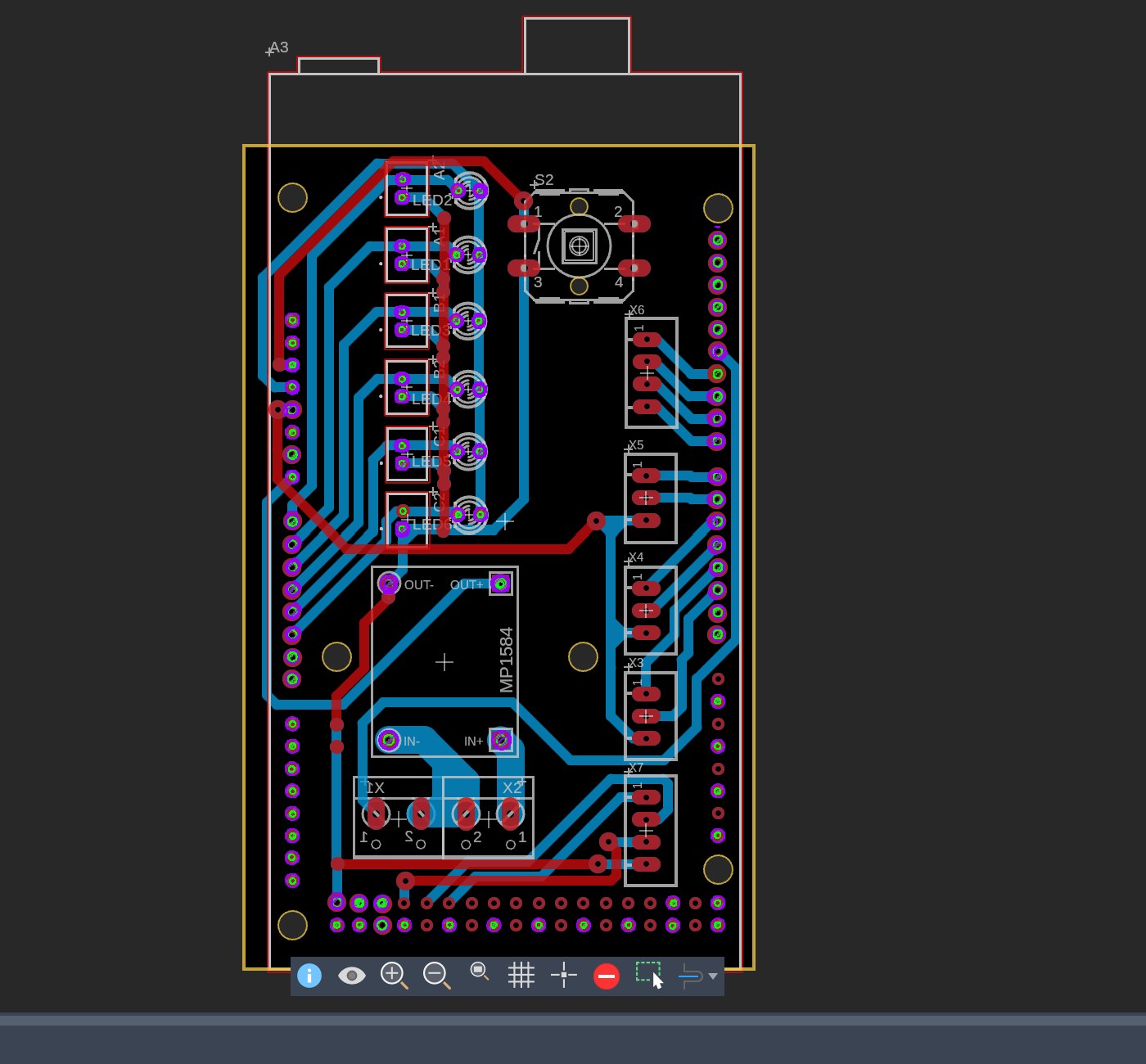
Task: Click the red stop command icon
Action: tap(607, 976)
